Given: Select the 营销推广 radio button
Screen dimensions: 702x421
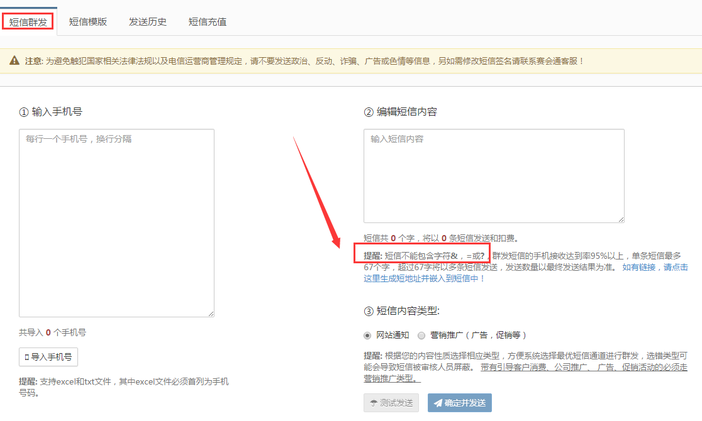Looking at the screenshot, I should click(x=421, y=335).
